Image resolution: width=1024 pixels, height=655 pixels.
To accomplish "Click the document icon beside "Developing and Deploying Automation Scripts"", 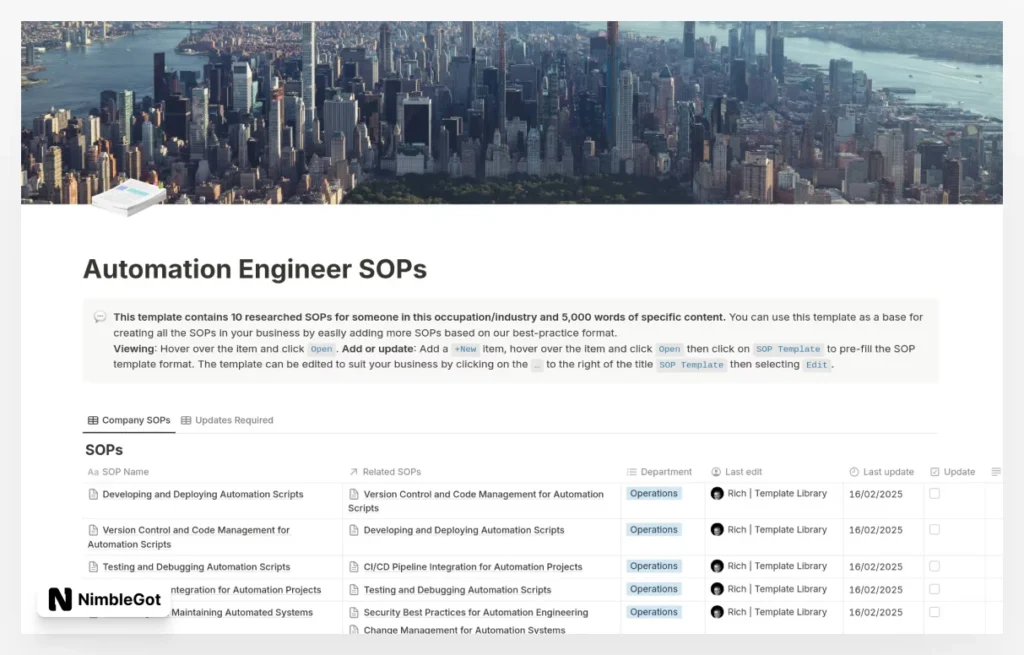I will [92, 493].
